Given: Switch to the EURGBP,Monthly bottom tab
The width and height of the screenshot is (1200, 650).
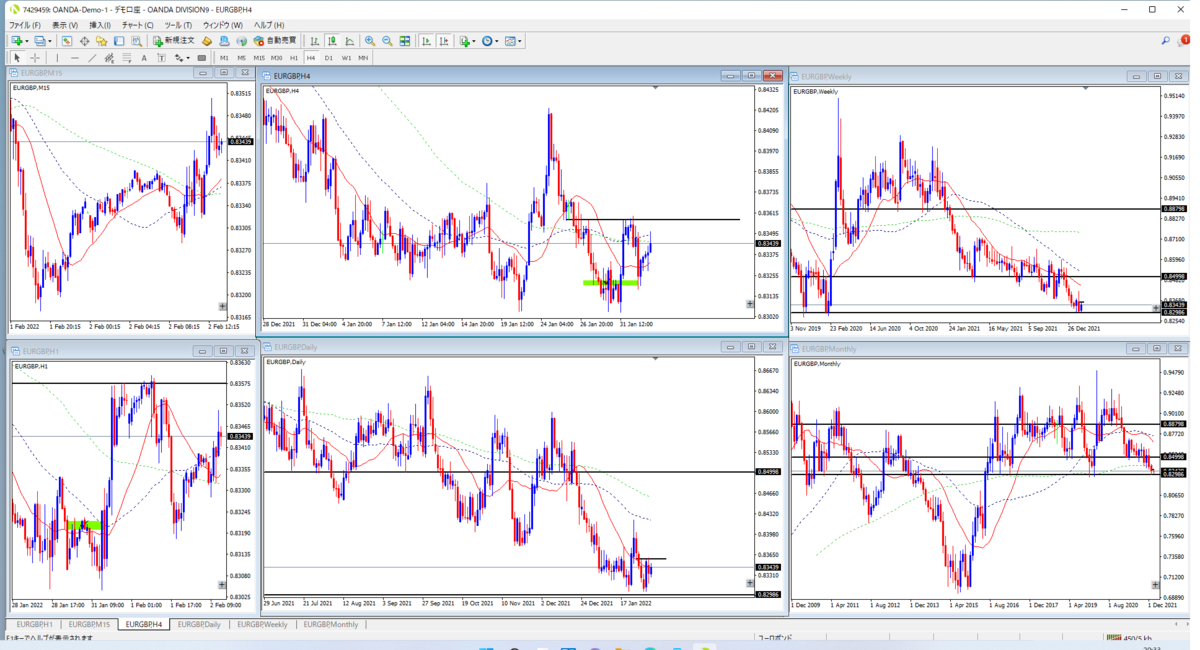Looking at the screenshot, I should pos(330,624).
